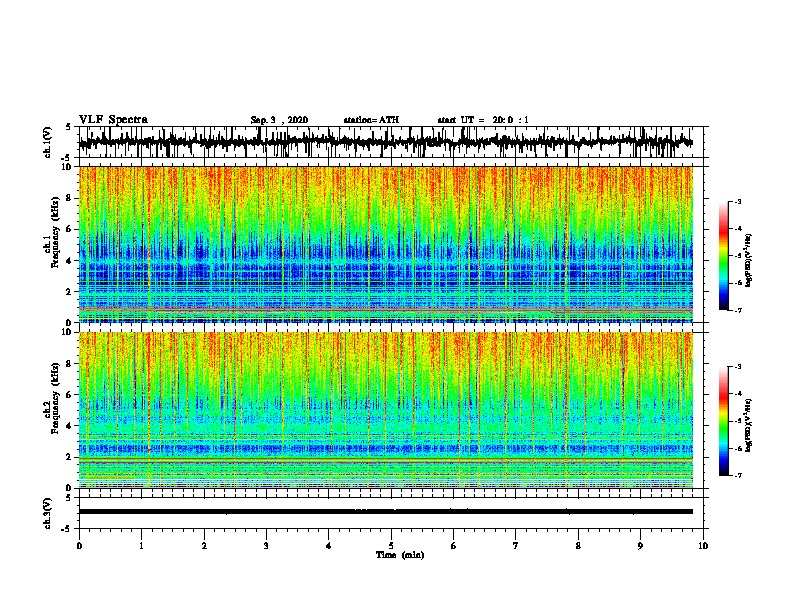Image resolution: width=792 pixels, height=612 pixels.
Task: Click the "station=ATH" header label
Action: (x=371, y=120)
